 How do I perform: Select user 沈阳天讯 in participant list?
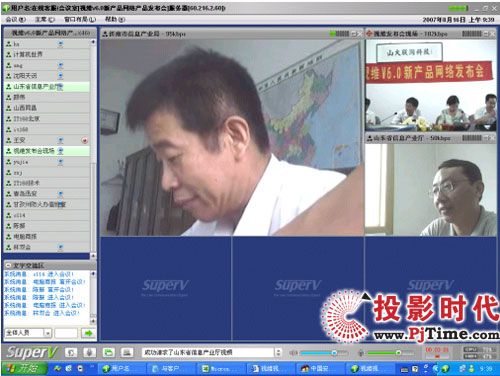click(x=47, y=76)
